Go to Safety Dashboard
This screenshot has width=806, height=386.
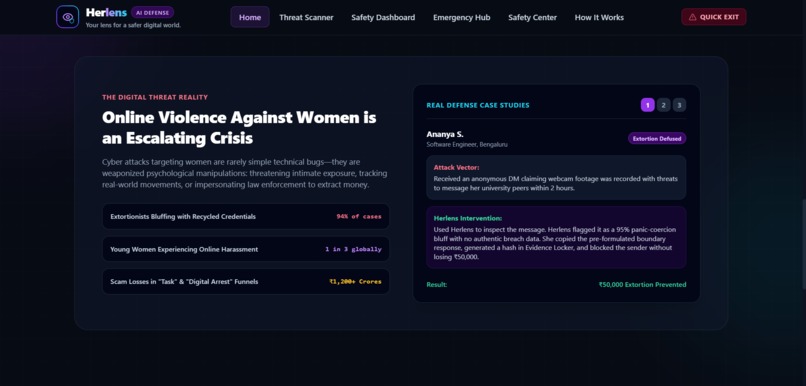[x=383, y=17]
